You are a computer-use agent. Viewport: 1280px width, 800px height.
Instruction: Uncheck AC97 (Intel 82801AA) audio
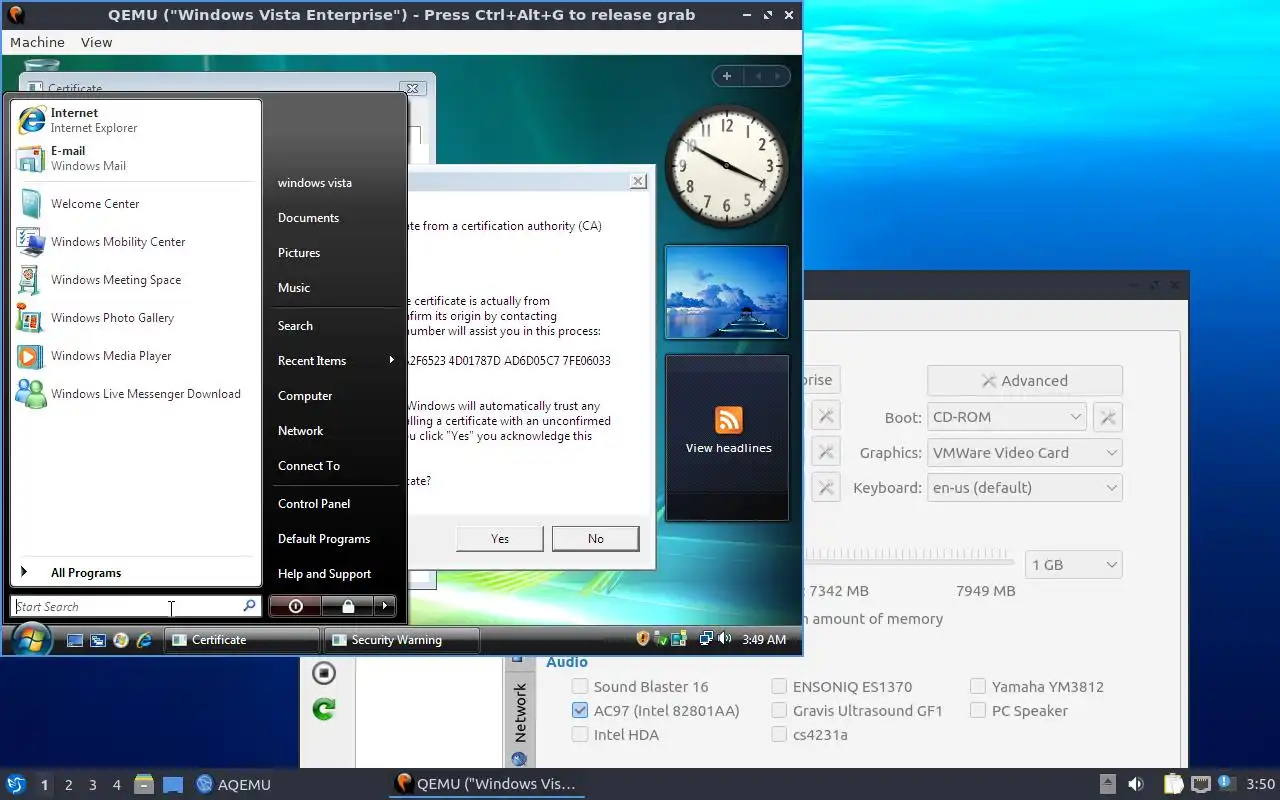point(580,711)
